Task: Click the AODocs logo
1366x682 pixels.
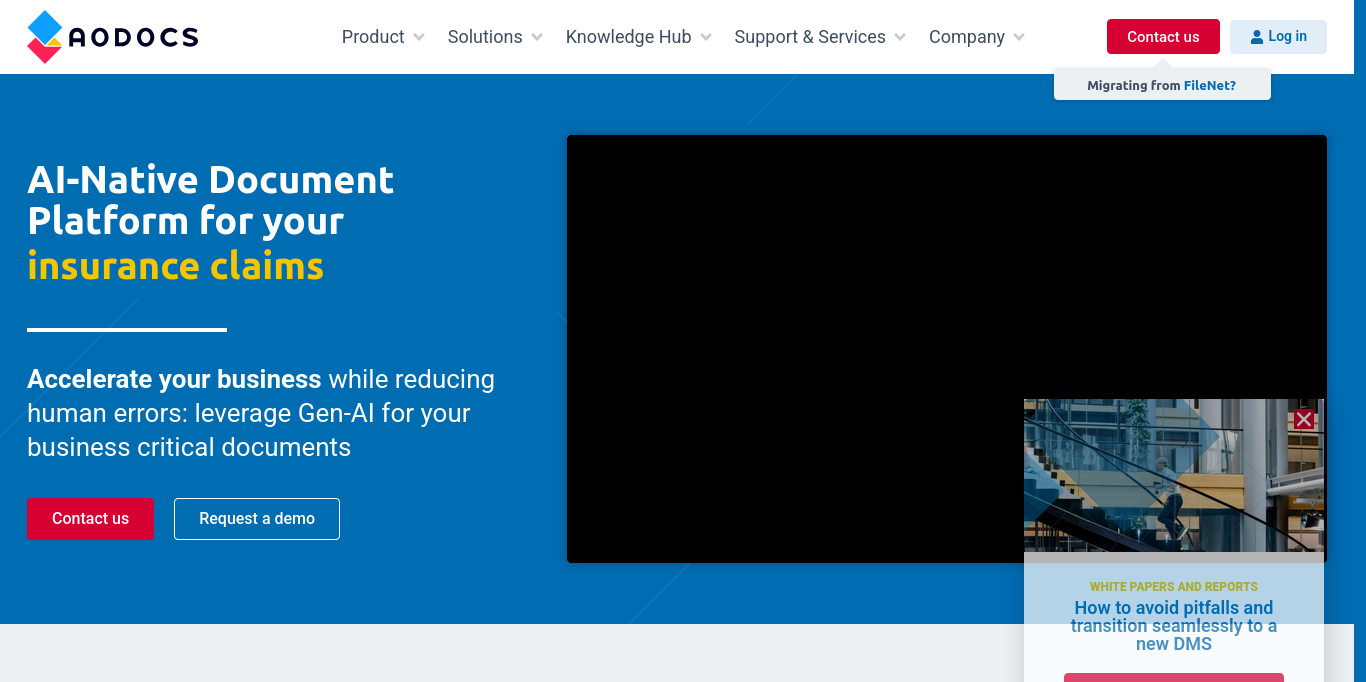Action: pyautogui.click(x=112, y=37)
